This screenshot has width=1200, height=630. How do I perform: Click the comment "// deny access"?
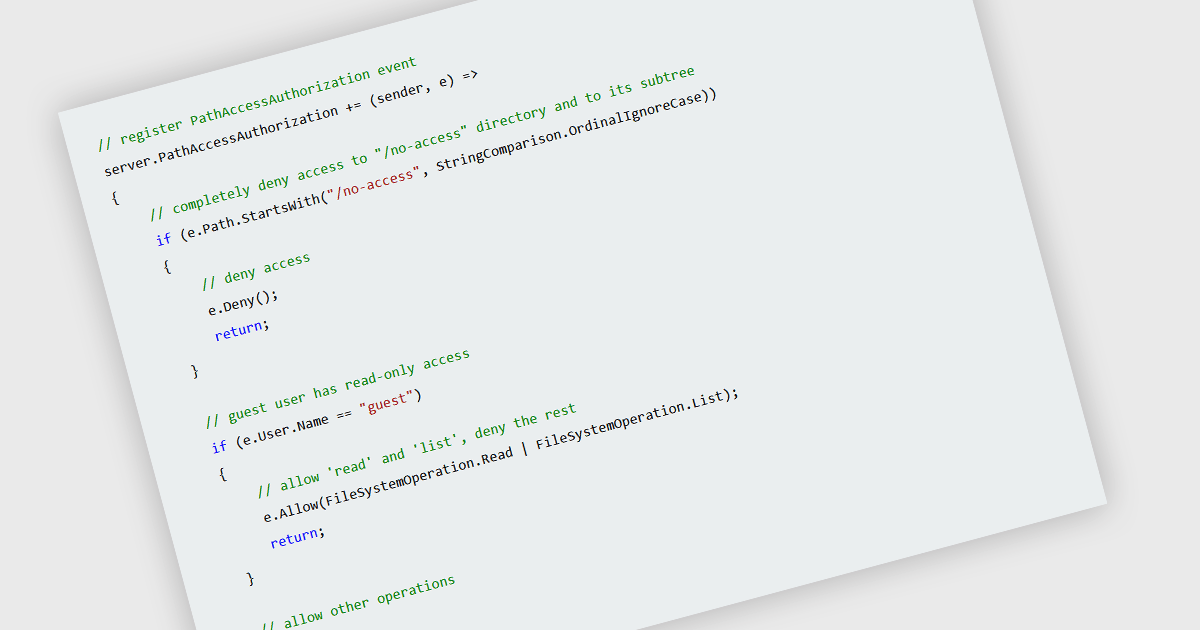coord(257,272)
